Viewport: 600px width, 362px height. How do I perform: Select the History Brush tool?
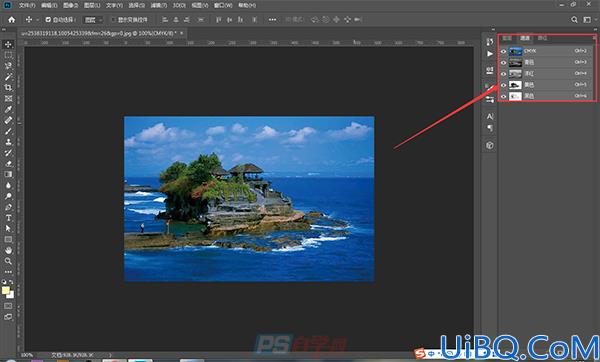(x=8, y=153)
